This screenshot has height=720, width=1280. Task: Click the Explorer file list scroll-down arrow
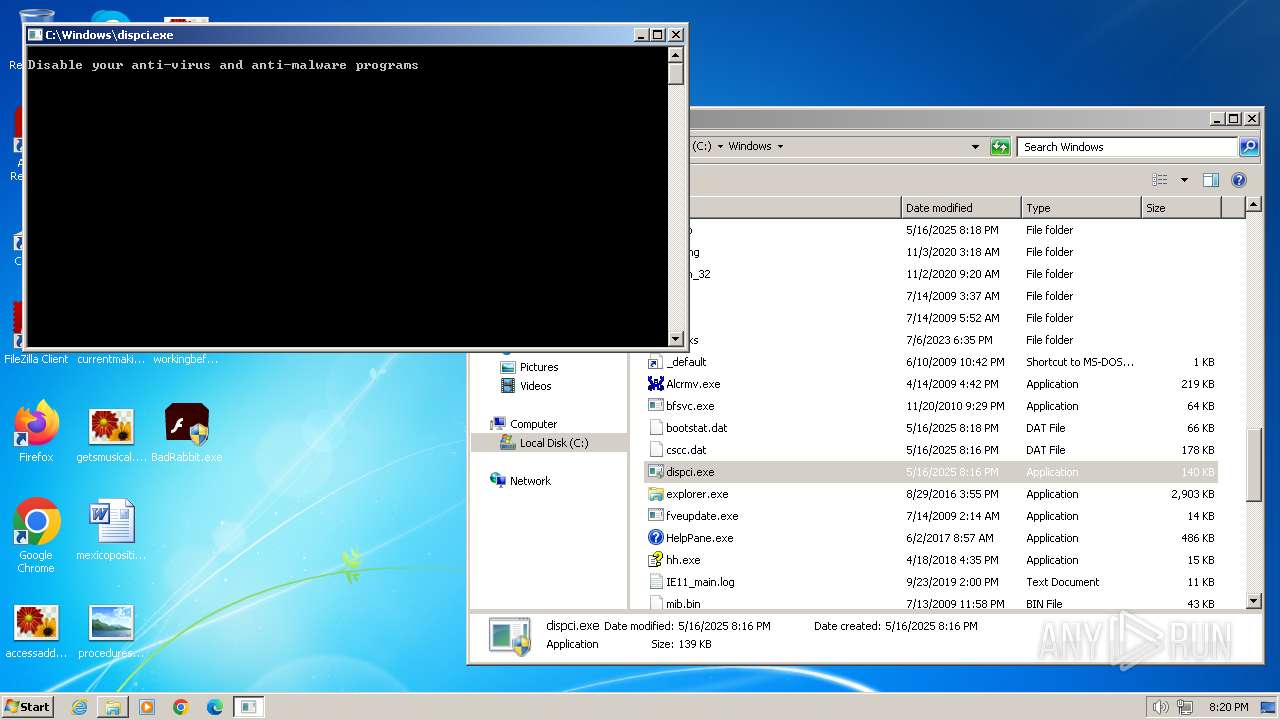pos(1254,601)
